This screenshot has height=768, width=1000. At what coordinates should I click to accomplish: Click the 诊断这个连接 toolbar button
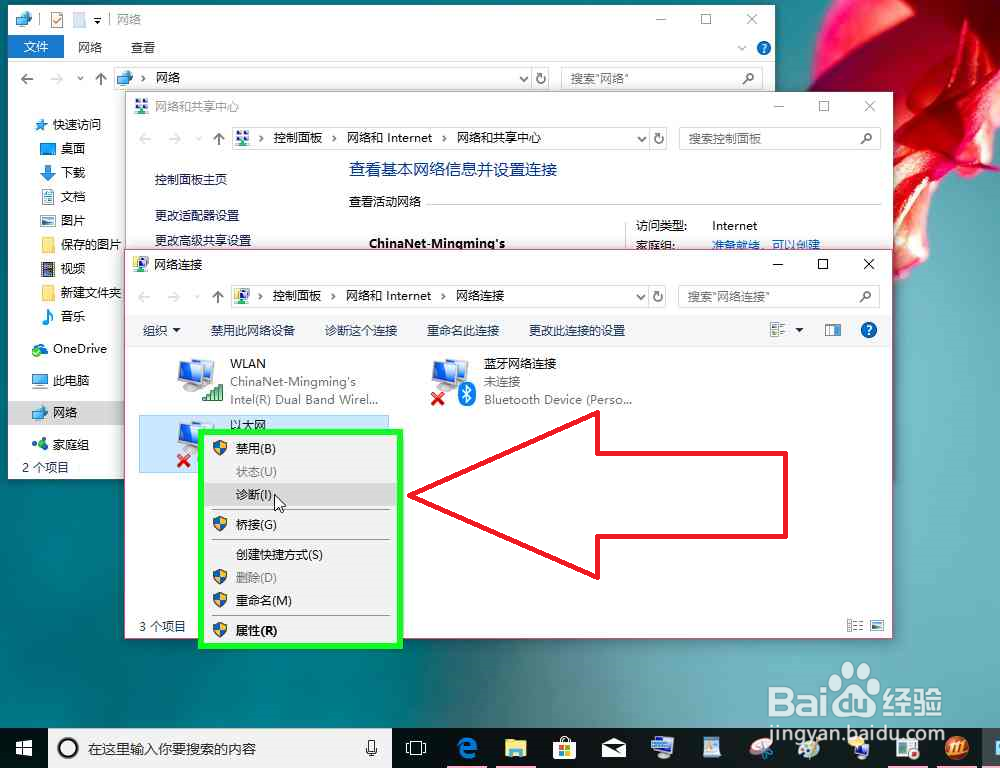coord(360,329)
